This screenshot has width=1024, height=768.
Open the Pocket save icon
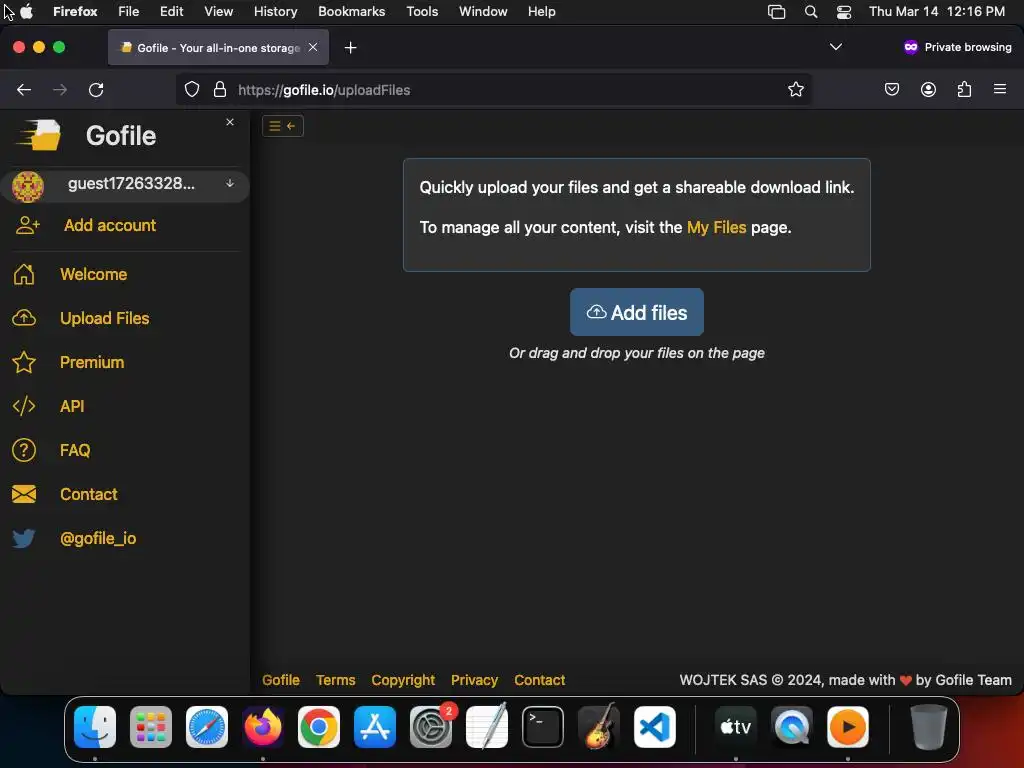pos(891,89)
